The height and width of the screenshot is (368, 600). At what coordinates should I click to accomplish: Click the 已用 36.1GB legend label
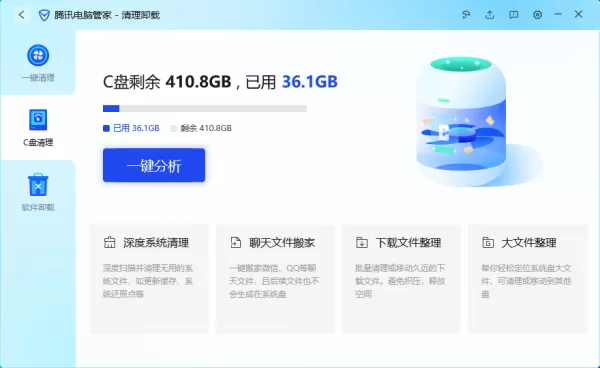click(x=136, y=129)
